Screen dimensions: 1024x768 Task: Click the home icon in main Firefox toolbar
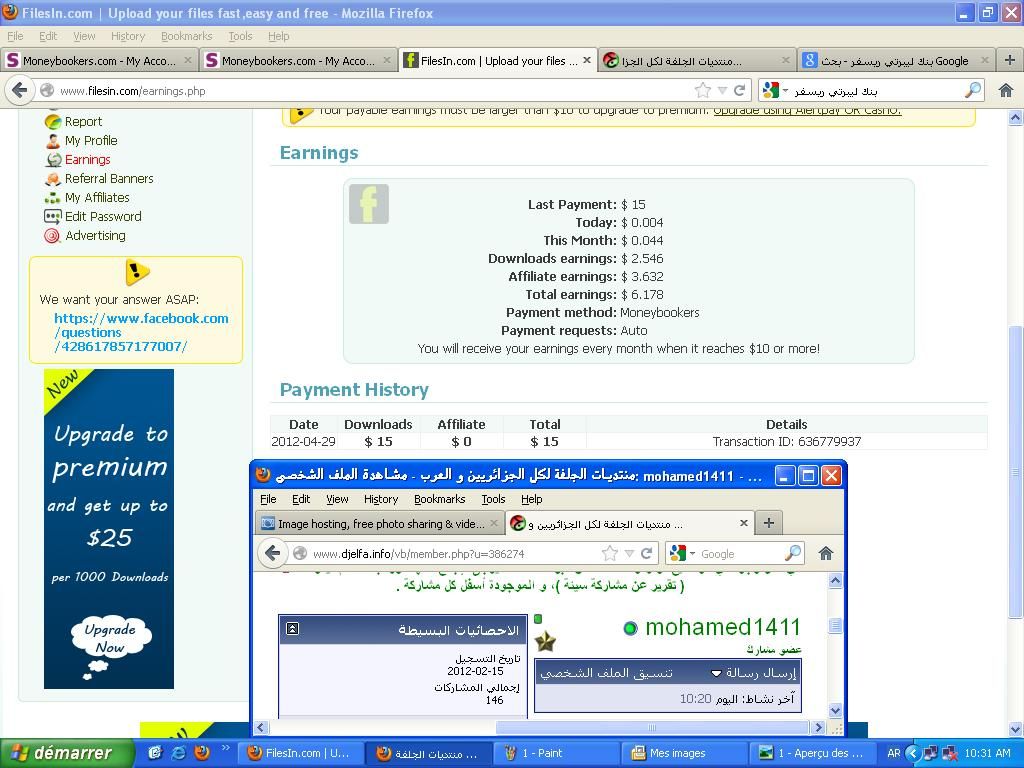click(1006, 90)
